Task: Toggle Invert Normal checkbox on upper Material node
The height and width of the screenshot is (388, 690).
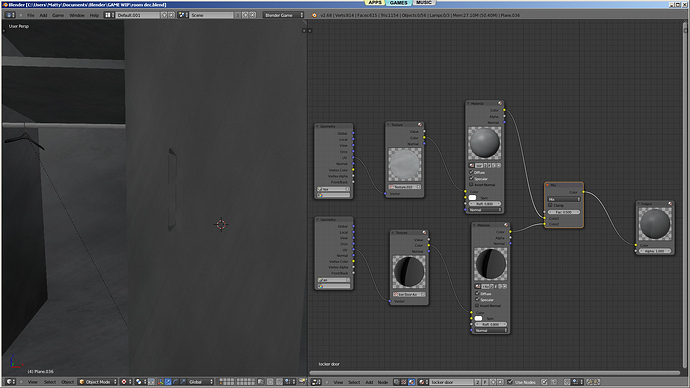Action: [x=471, y=185]
